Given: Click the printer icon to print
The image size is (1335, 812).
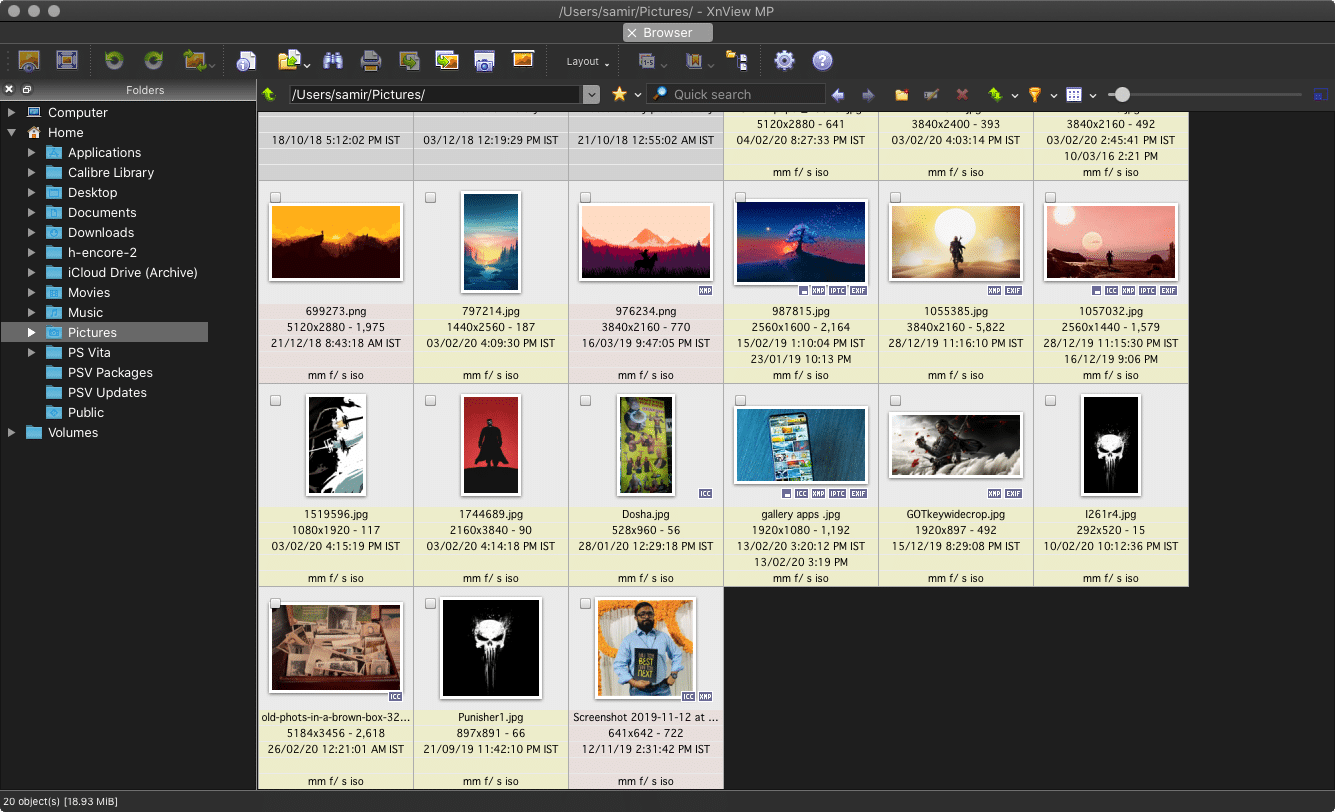Looking at the screenshot, I should 371,61.
